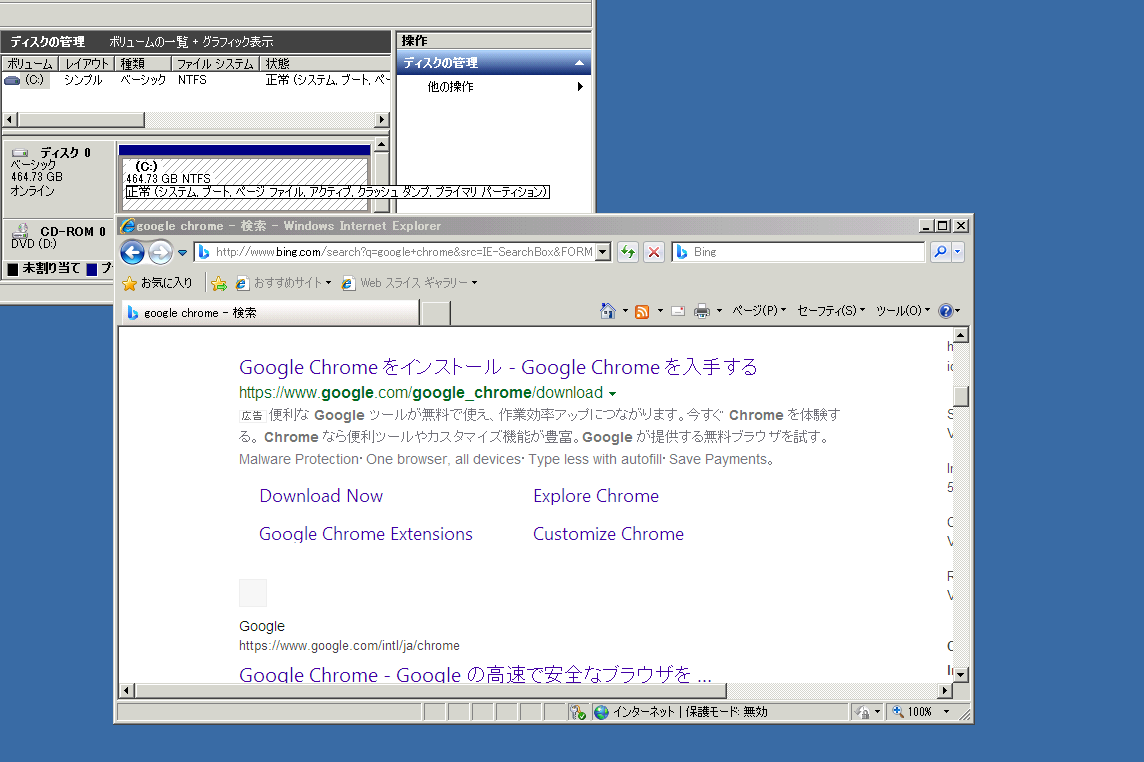Click the black 未割り当て legend swatch
The image size is (1144, 762).
(x=13, y=269)
